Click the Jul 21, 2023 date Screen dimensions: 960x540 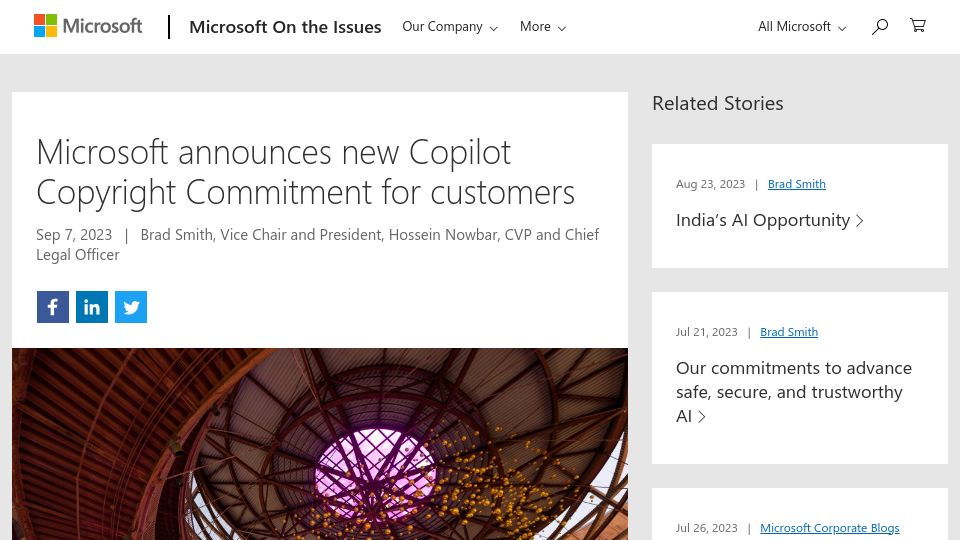point(707,332)
